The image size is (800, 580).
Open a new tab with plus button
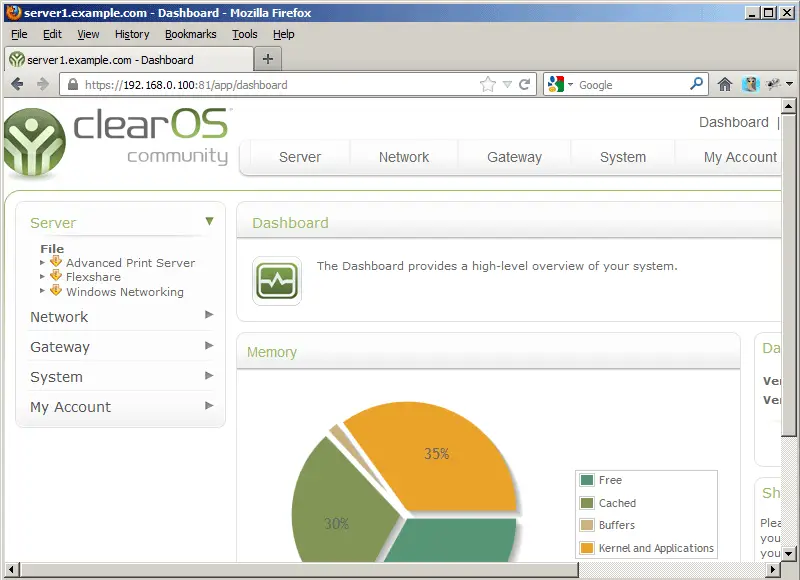pyautogui.click(x=267, y=59)
